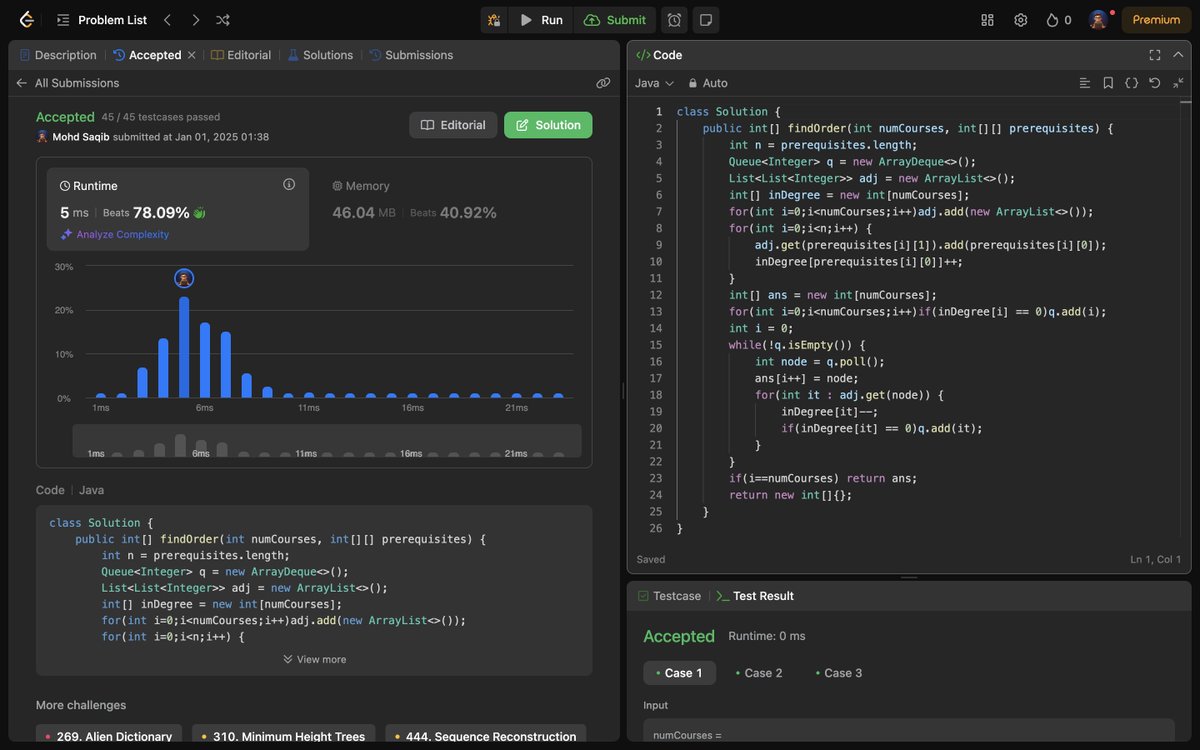This screenshot has width=1200, height=750.
Task: Open the Java language dropdown
Action: [650, 83]
